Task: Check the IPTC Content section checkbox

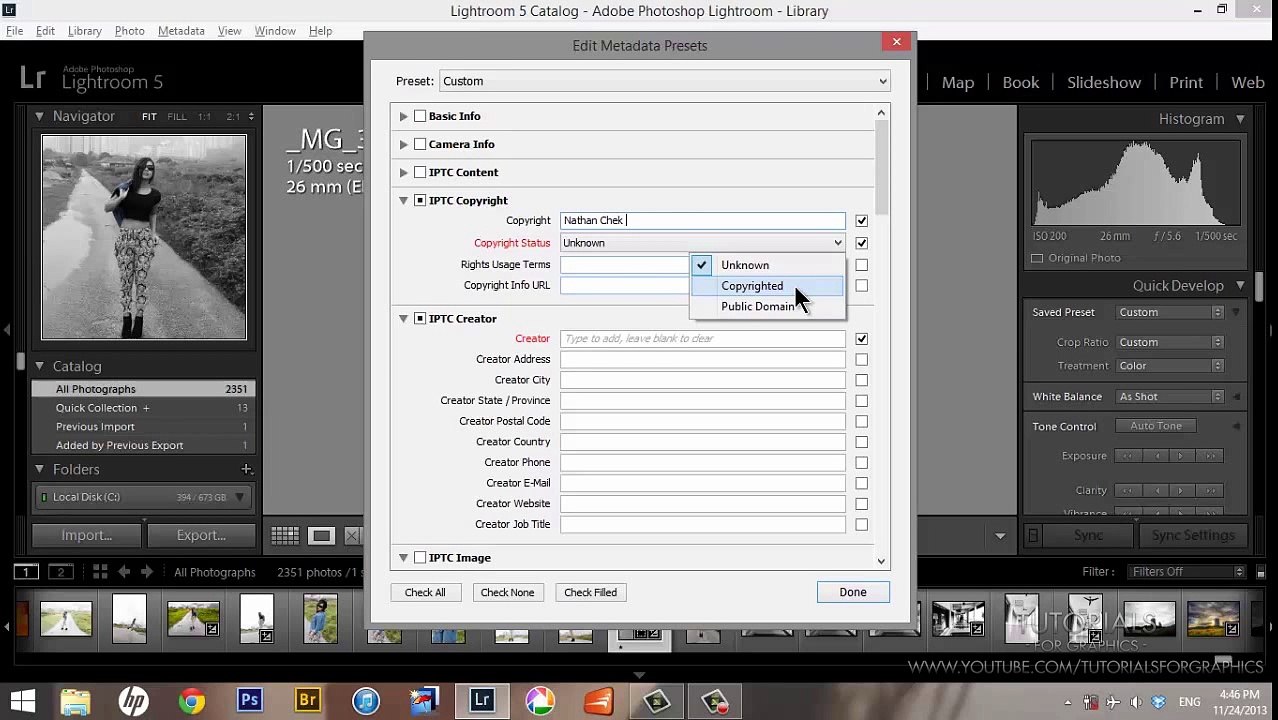Action: (420, 172)
